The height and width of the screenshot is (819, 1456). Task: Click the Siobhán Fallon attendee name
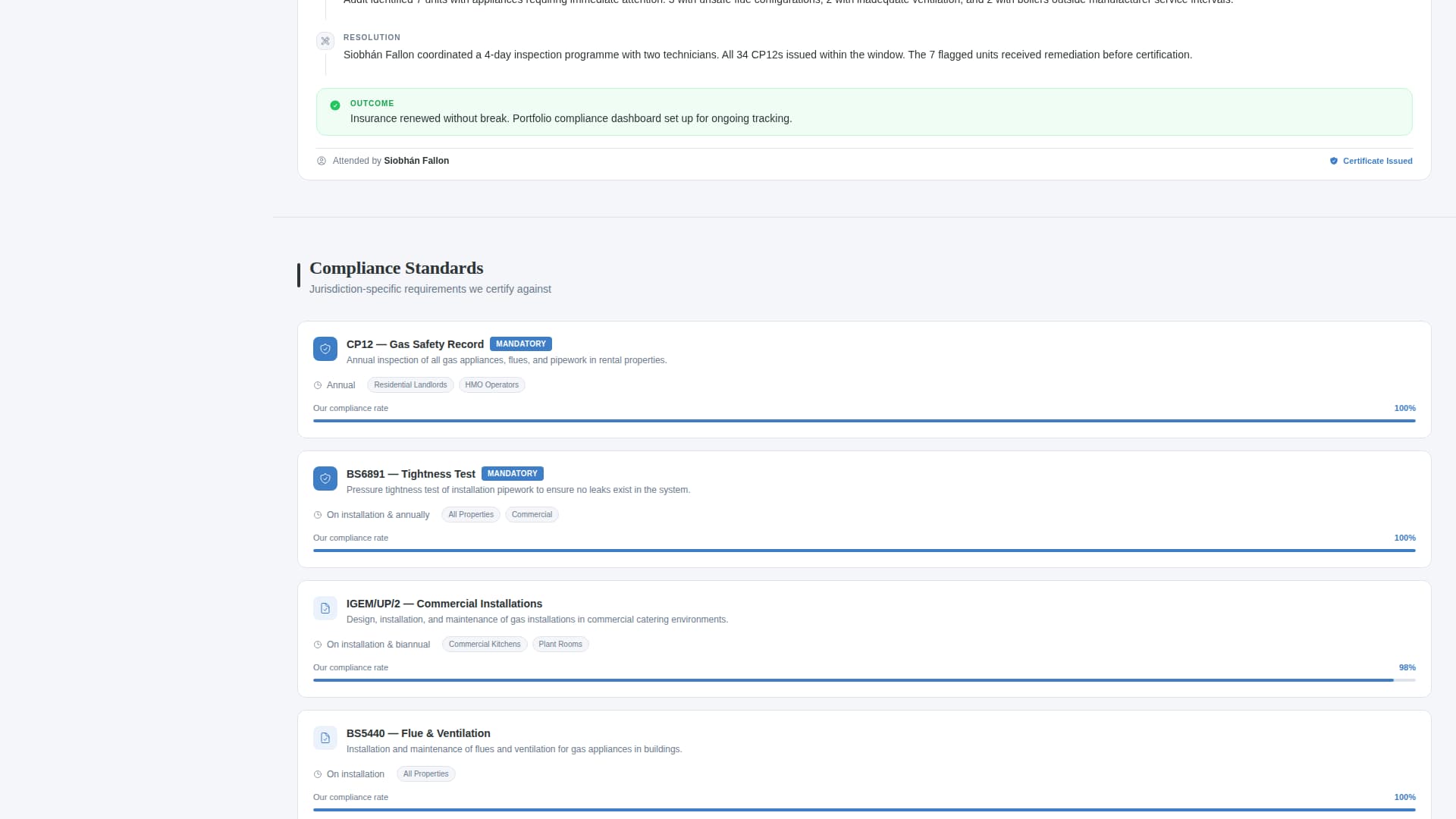click(416, 161)
